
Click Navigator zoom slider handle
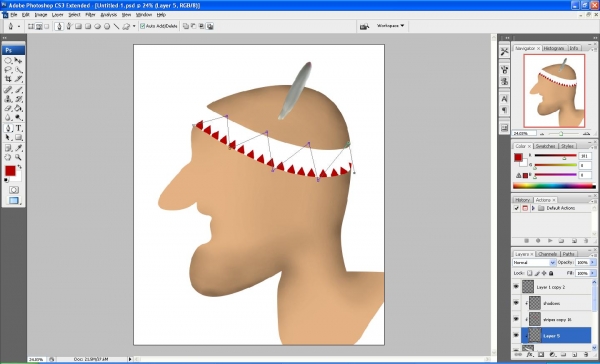[561, 134]
